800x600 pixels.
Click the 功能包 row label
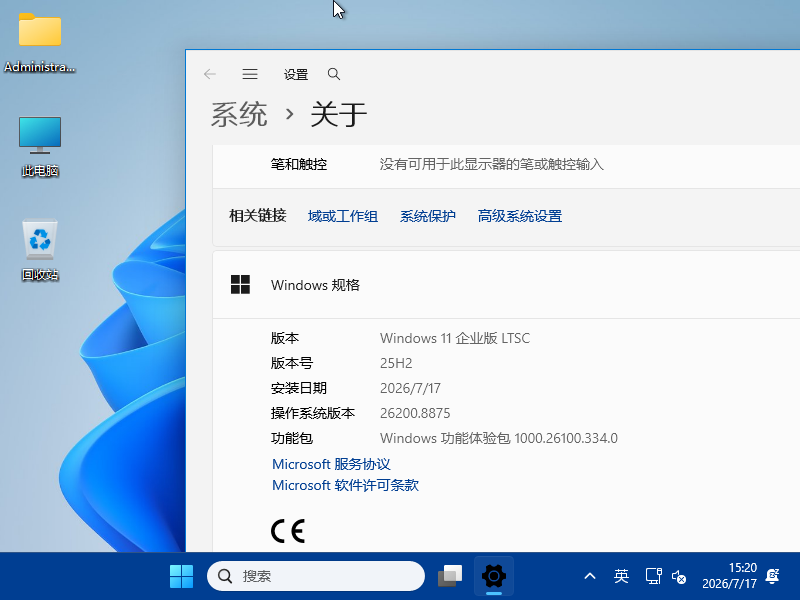pyautogui.click(x=292, y=438)
